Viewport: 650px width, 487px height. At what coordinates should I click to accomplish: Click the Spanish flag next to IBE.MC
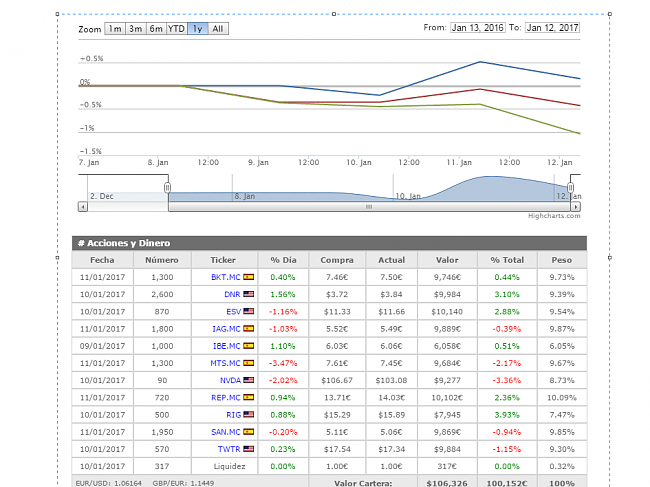(248, 346)
